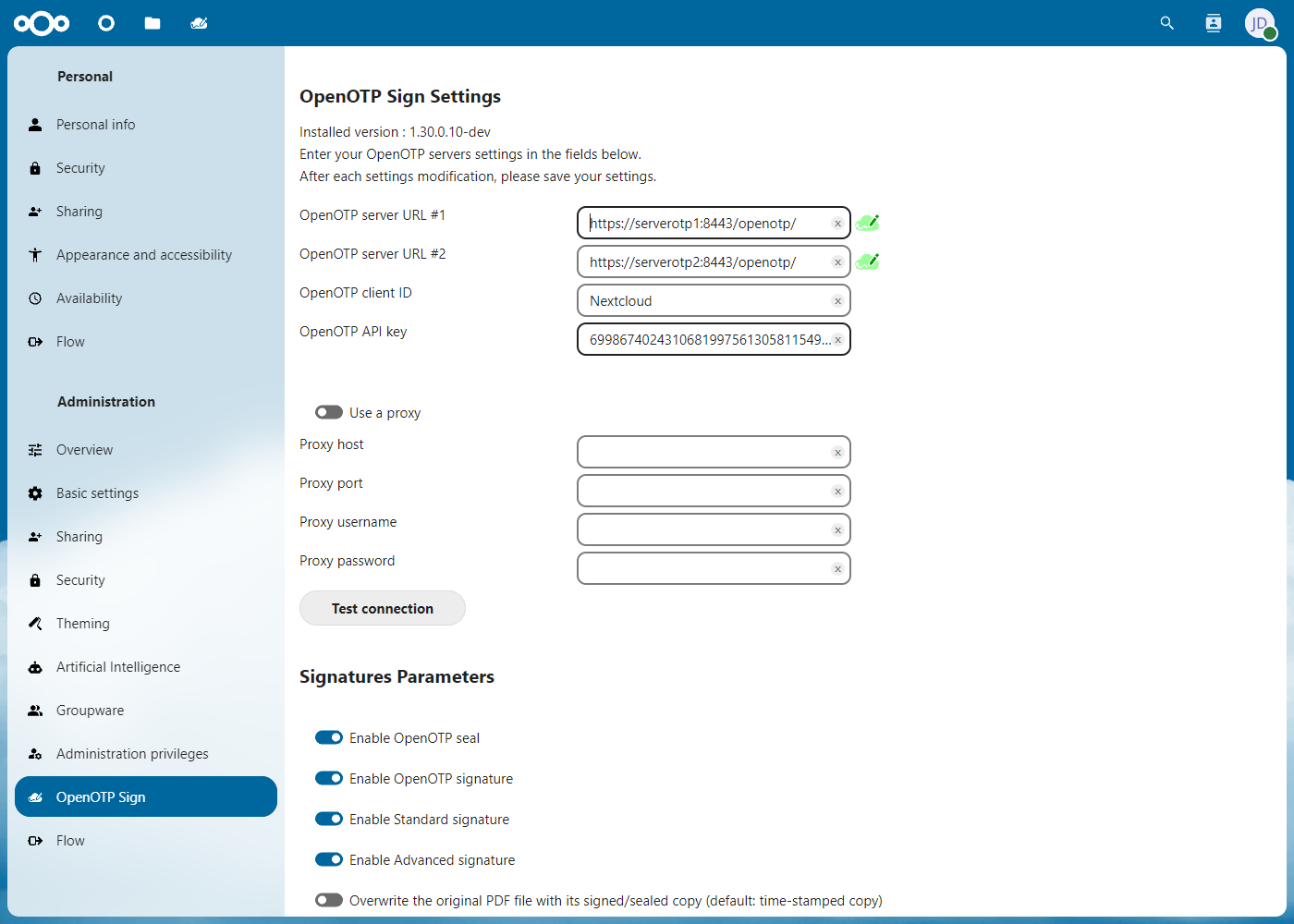Click the 'Signatures Parameters' heading
The height and width of the screenshot is (924, 1294).
[397, 677]
